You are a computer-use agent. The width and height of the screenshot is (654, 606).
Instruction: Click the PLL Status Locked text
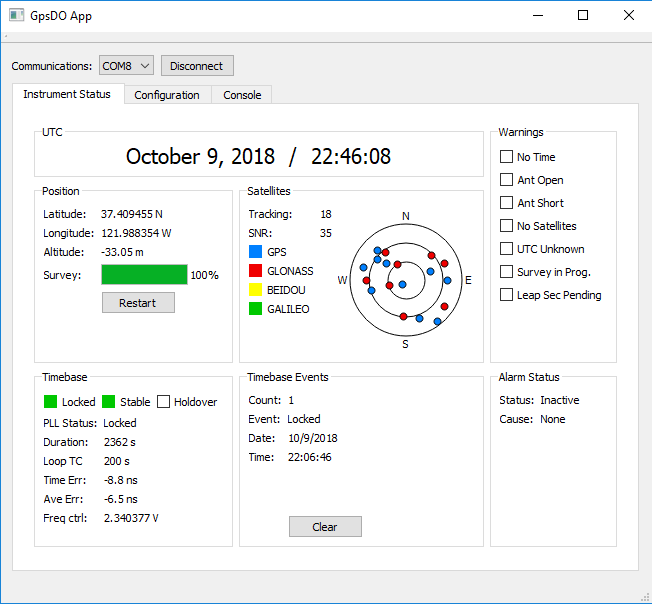120,423
